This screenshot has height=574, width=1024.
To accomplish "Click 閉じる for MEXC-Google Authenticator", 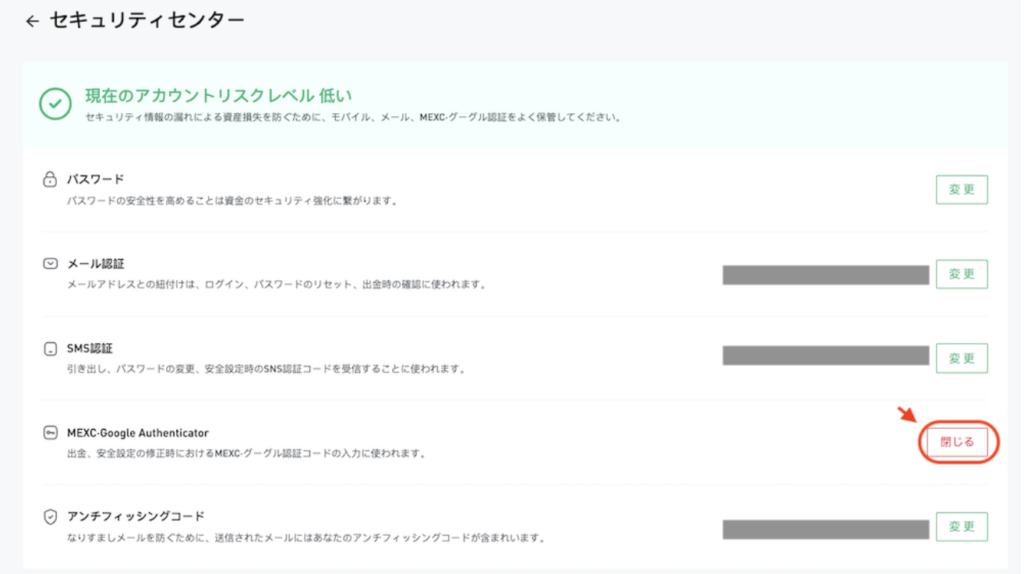I will (x=957, y=442).
